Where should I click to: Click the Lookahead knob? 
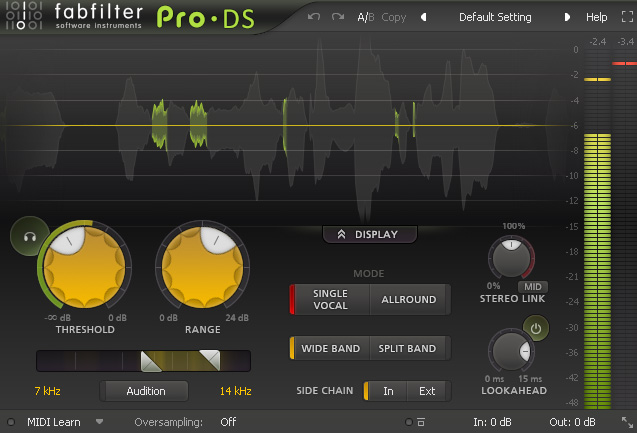click(511, 351)
